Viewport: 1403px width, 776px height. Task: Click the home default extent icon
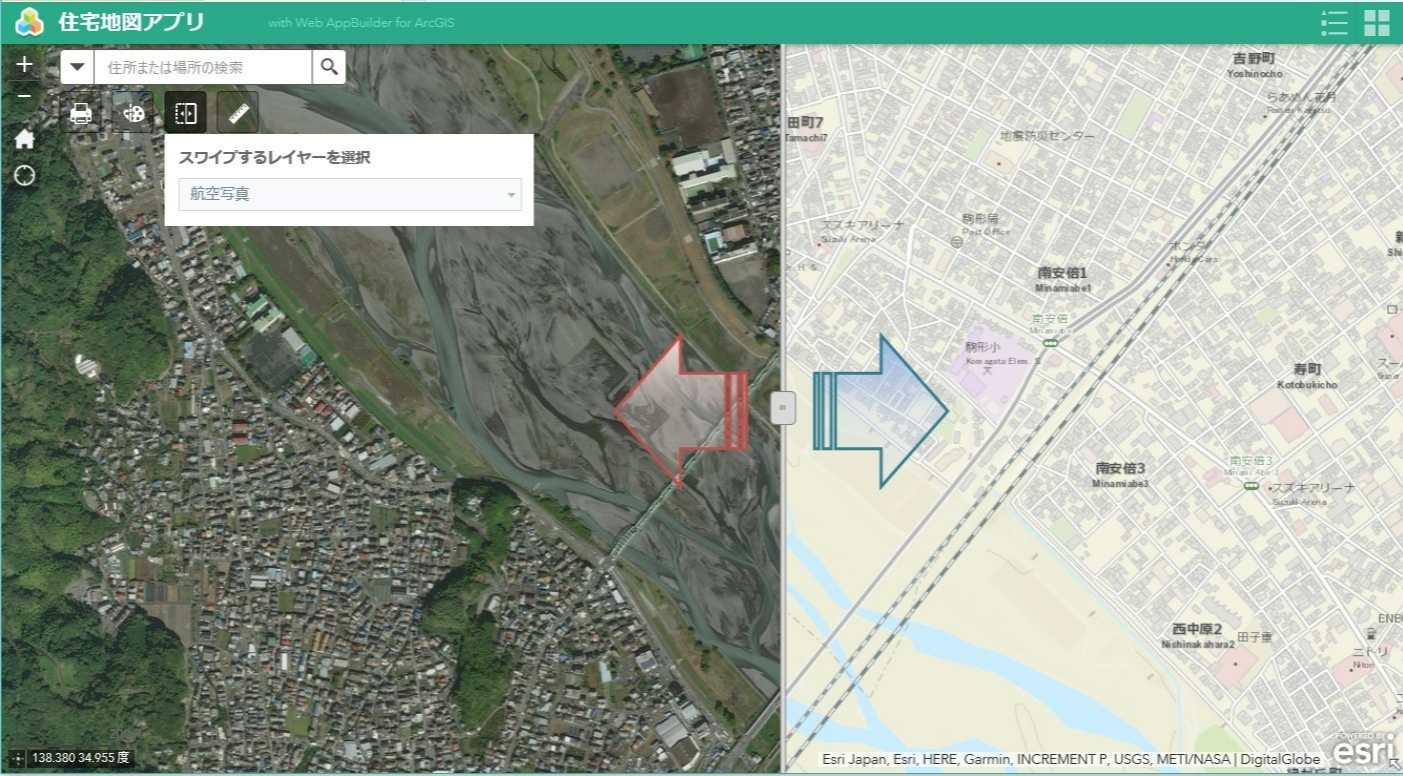pyautogui.click(x=25, y=139)
